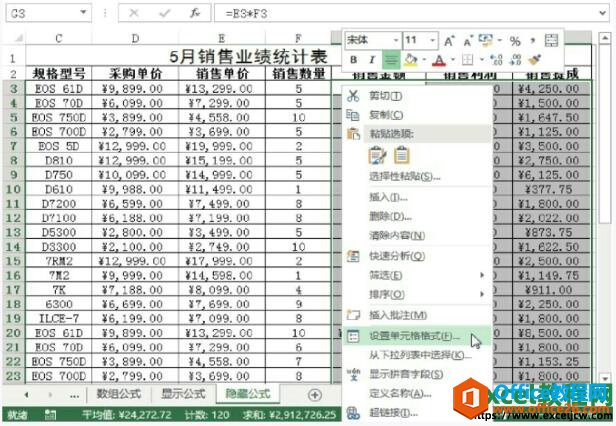This screenshot has height=426, width=616.
Task: Click the Merge and Center icon in the mini toolbar
Action: pyautogui.click(x=551, y=40)
